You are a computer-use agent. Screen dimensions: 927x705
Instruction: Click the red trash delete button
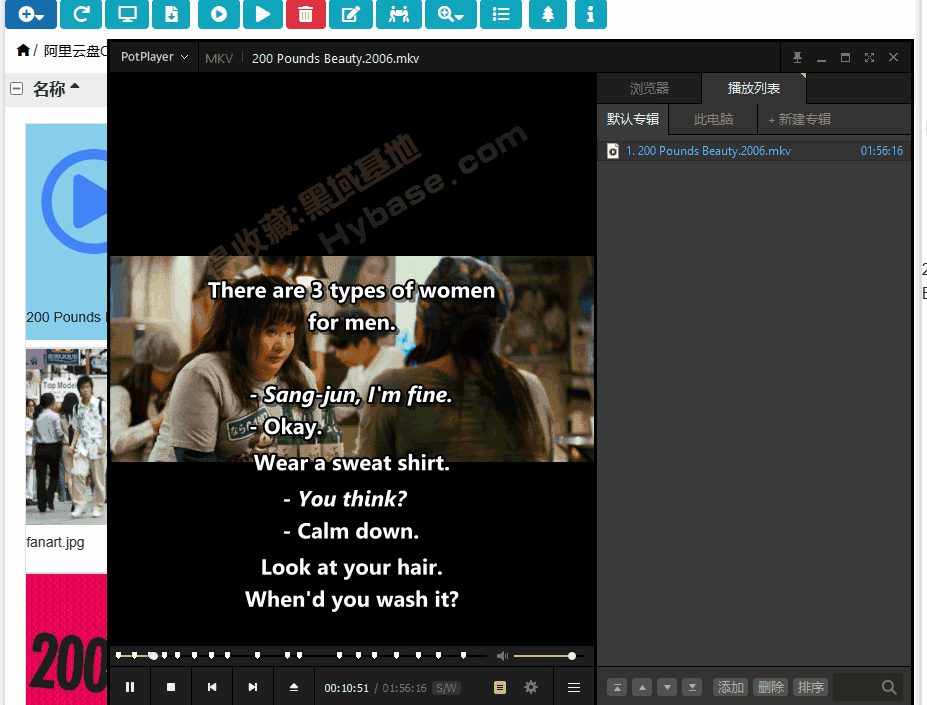[306, 14]
